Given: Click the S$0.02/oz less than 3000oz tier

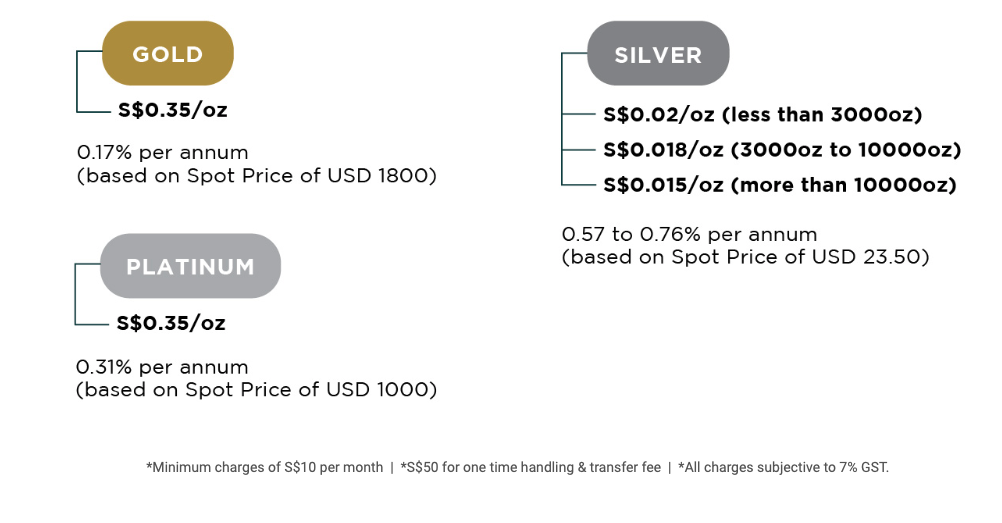Looking at the screenshot, I should (763, 114).
